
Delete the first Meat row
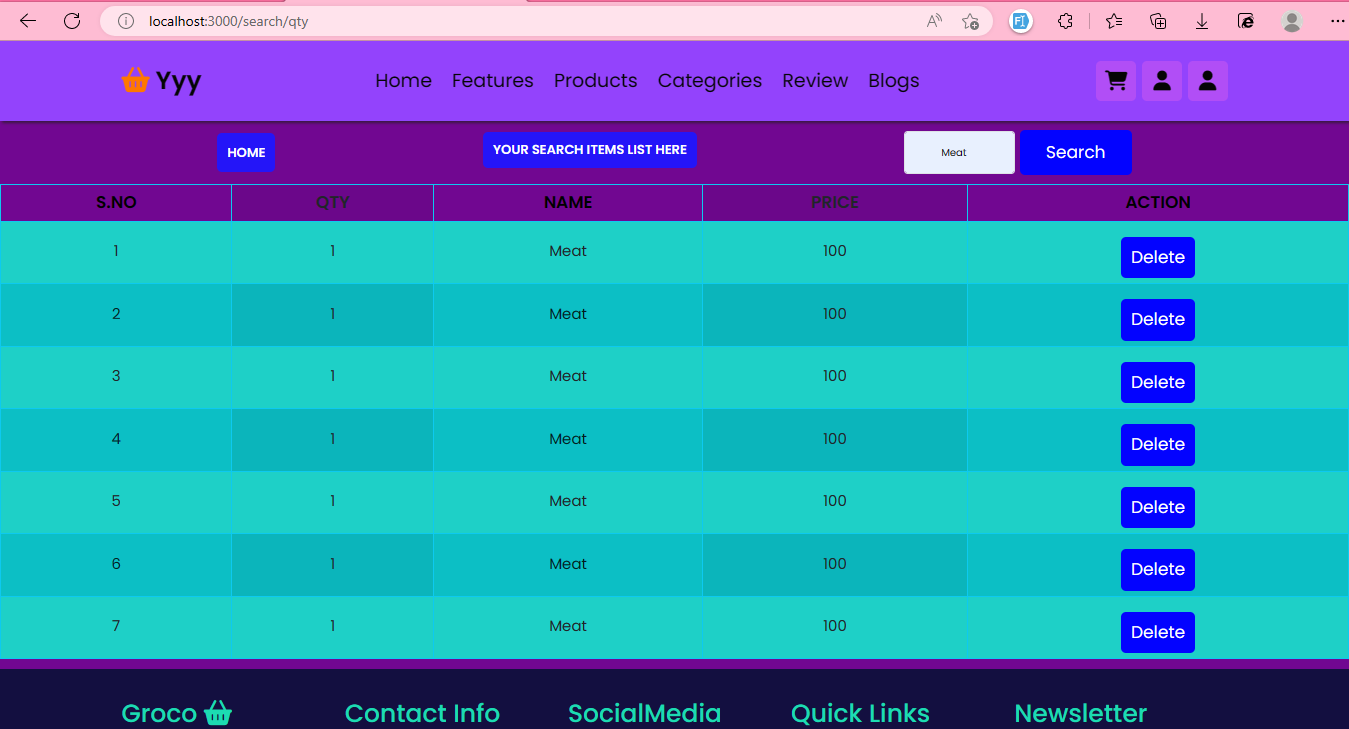click(1157, 257)
